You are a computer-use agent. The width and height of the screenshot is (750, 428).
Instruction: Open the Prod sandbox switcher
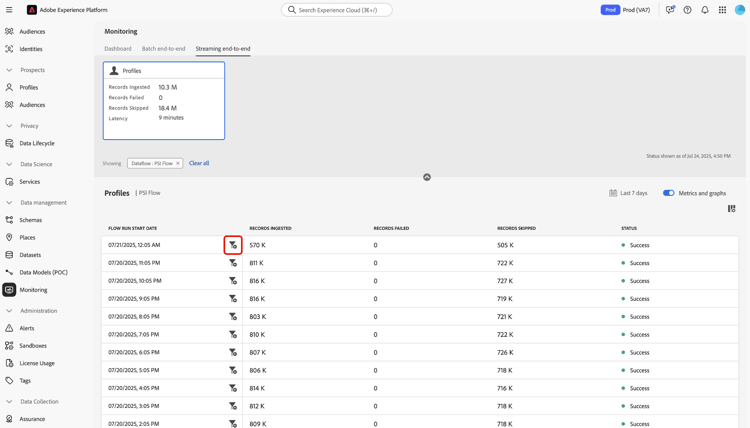click(627, 10)
